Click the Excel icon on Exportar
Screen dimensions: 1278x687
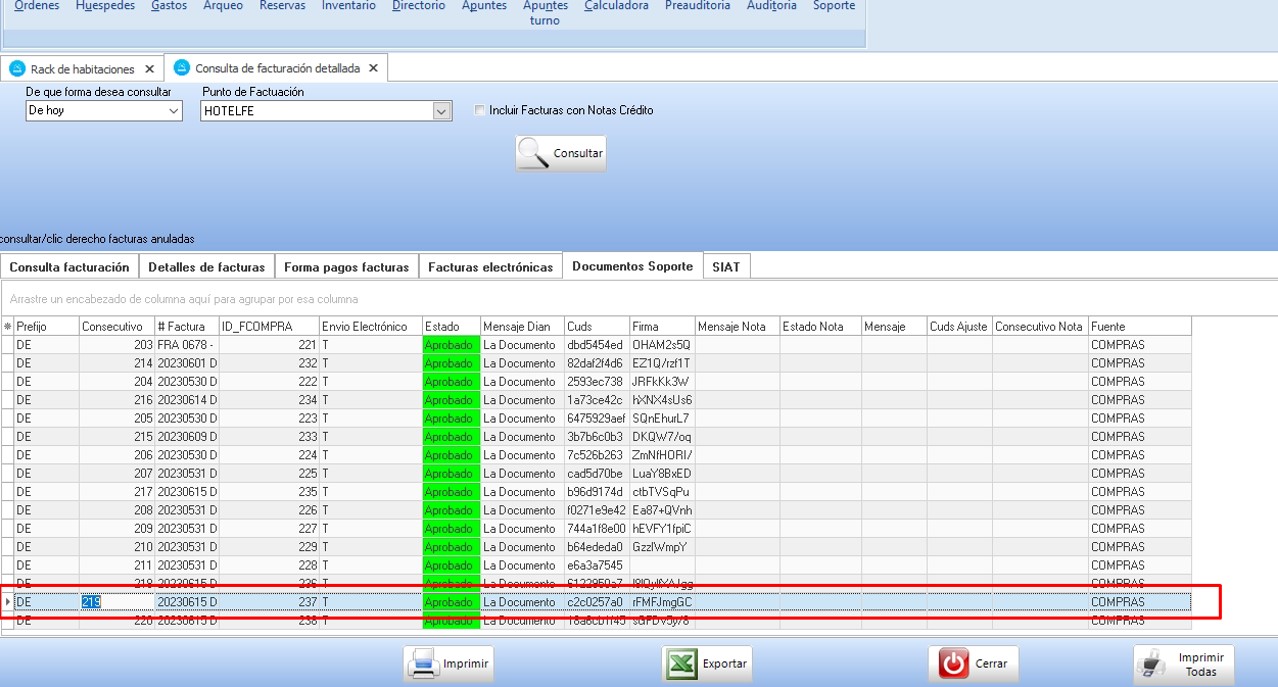(x=682, y=664)
